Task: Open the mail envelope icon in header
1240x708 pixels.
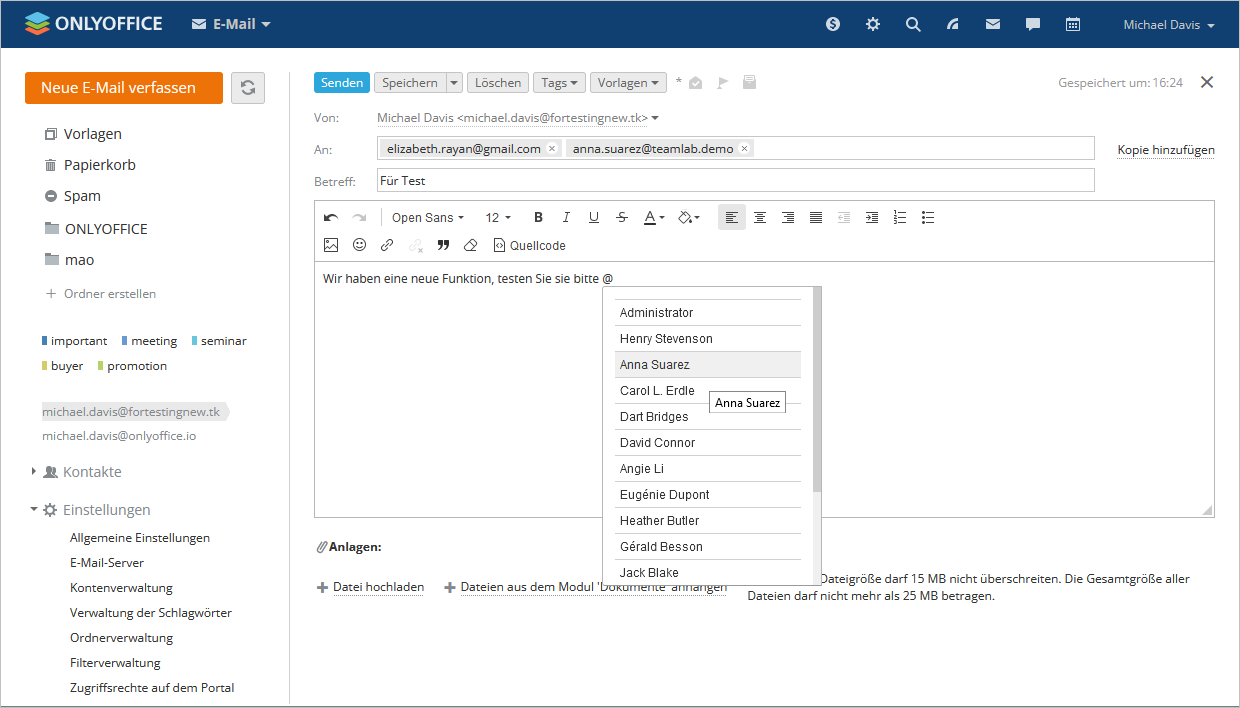Action: 993,25
